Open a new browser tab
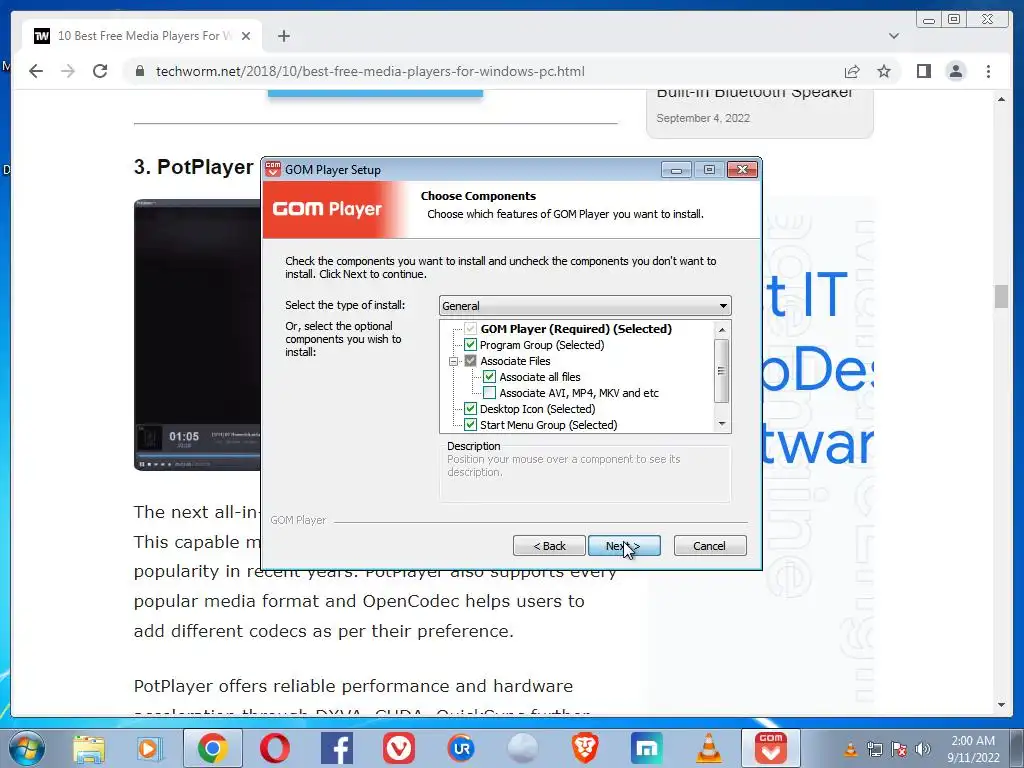The width and height of the screenshot is (1024, 768). pyautogui.click(x=283, y=36)
